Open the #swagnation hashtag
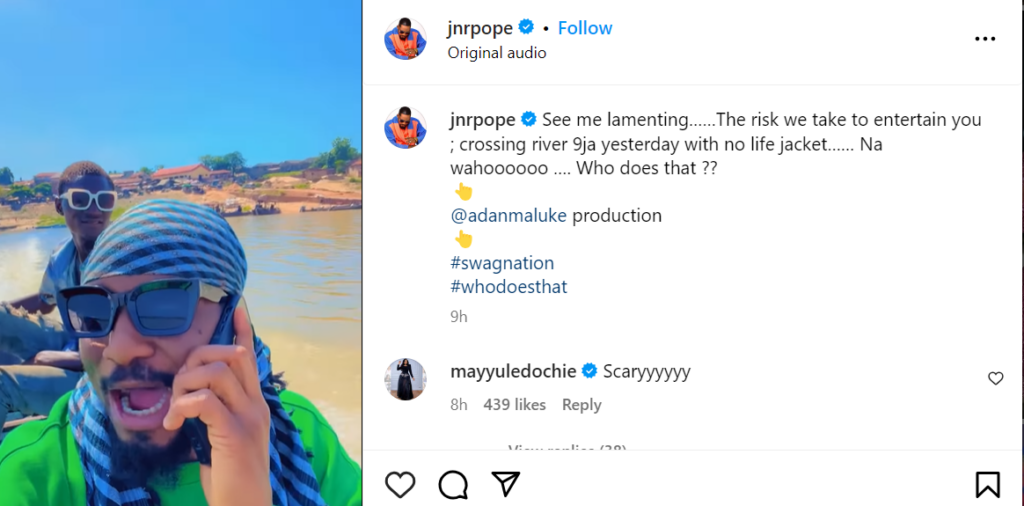The height and width of the screenshot is (506, 1024). 503,263
